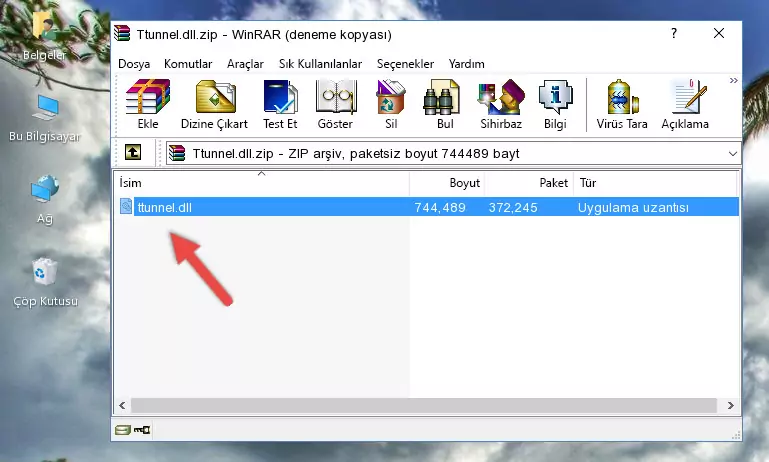Open the Açıklama comment tool

coord(685,104)
